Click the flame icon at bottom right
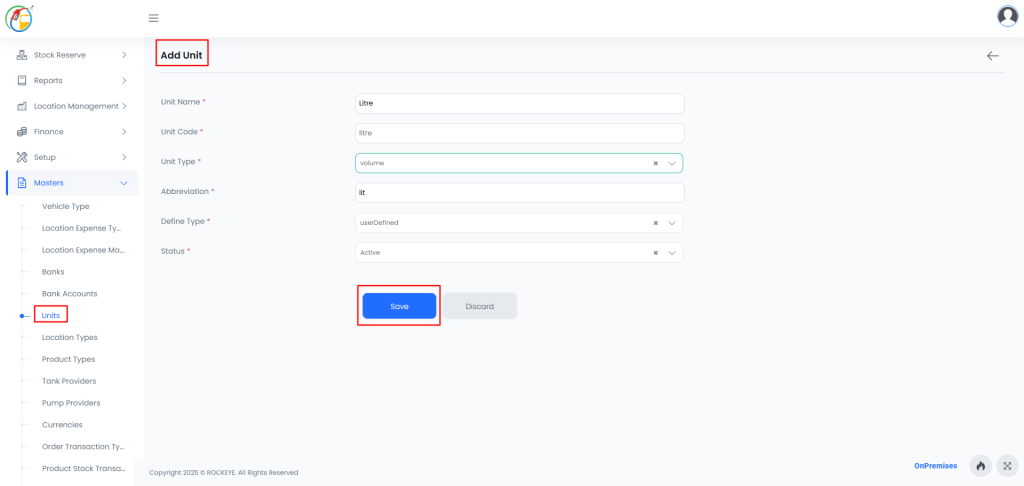The height and width of the screenshot is (486, 1024). 980,465
